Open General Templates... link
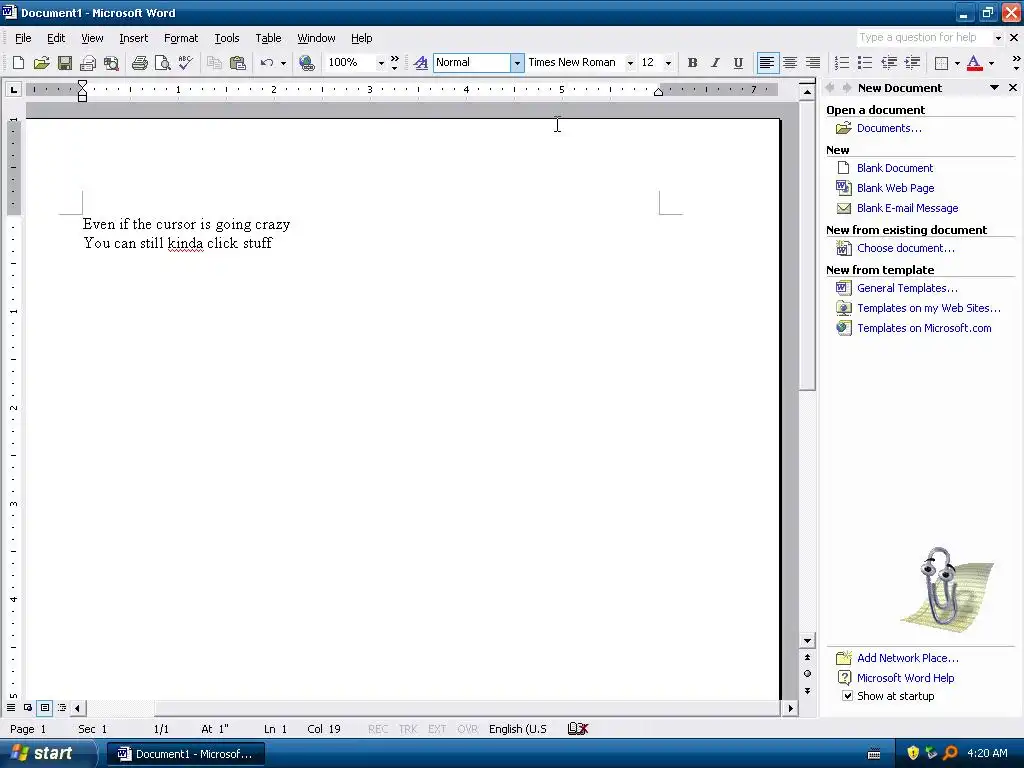Viewport: 1024px width, 768px height. [x=907, y=288]
